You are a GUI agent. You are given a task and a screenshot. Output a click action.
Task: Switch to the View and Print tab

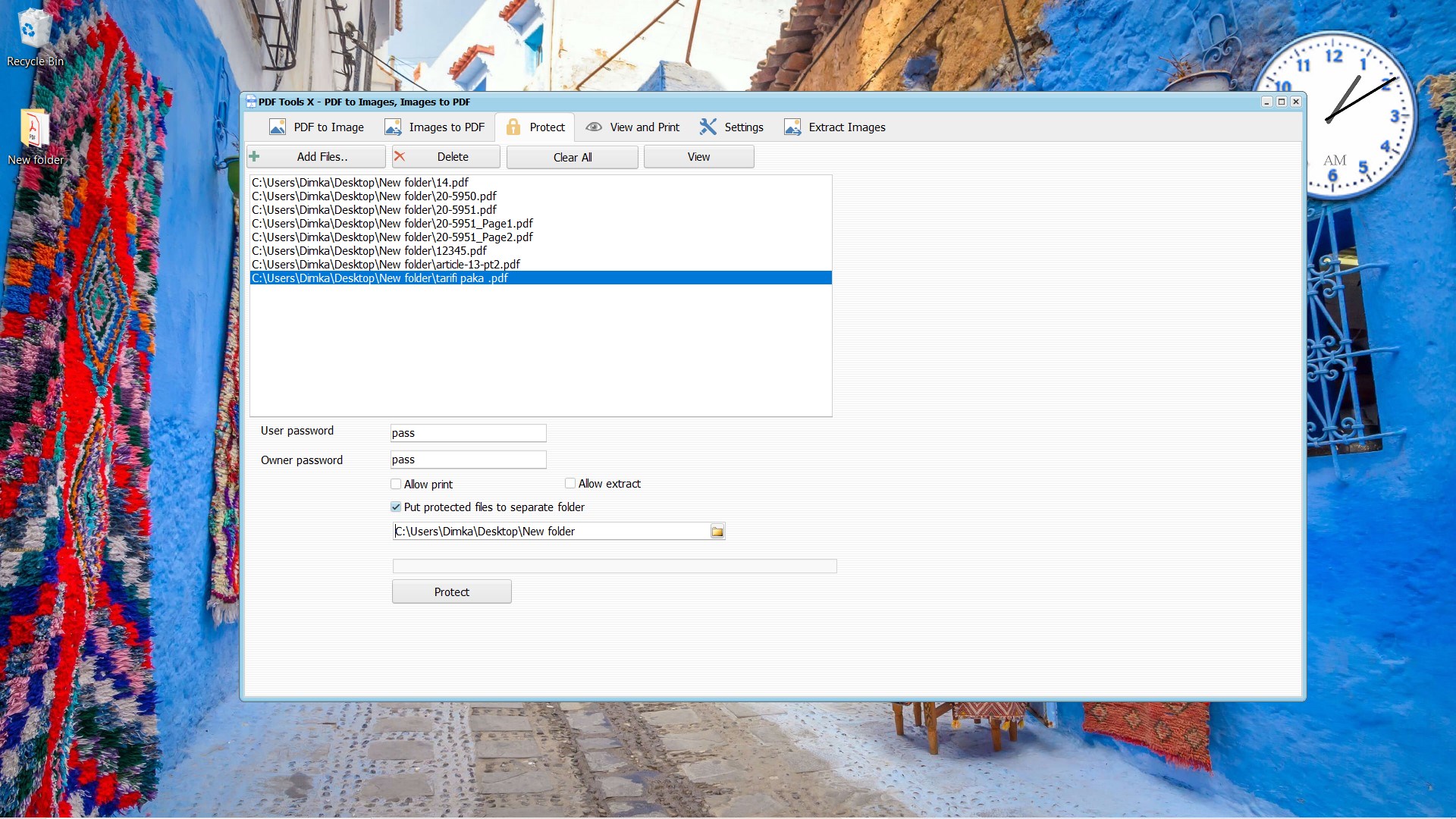(x=644, y=127)
